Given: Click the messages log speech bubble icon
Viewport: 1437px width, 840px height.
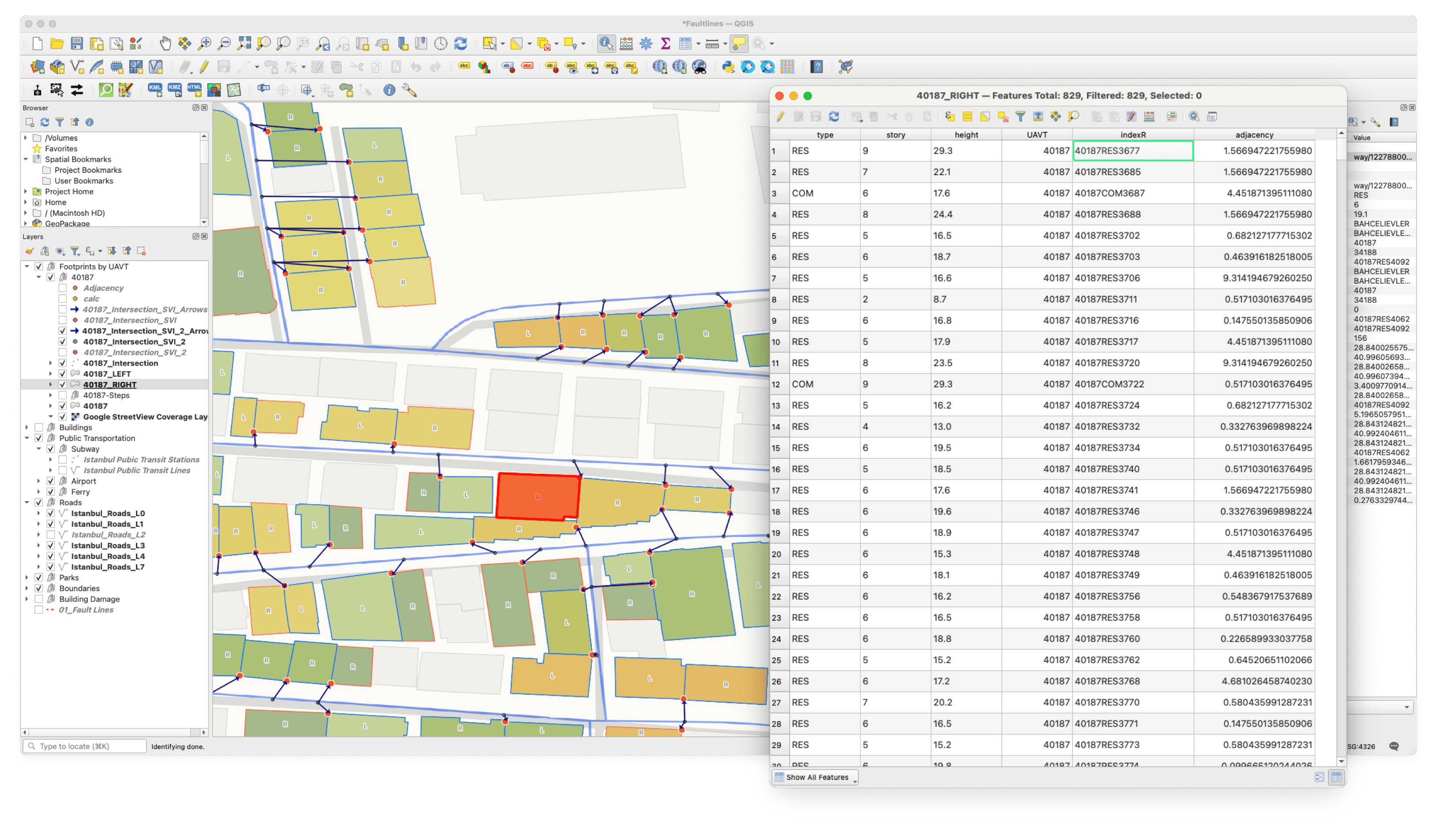Looking at the screenshot, I should tap(1394, 746).
